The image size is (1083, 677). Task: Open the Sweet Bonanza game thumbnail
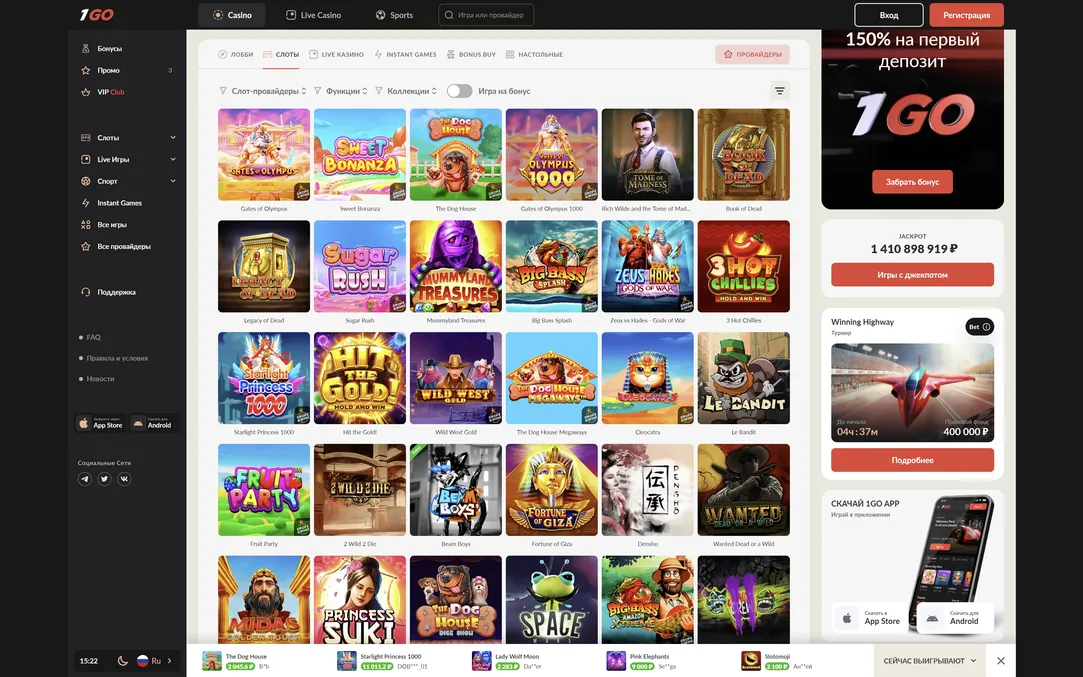362,153
